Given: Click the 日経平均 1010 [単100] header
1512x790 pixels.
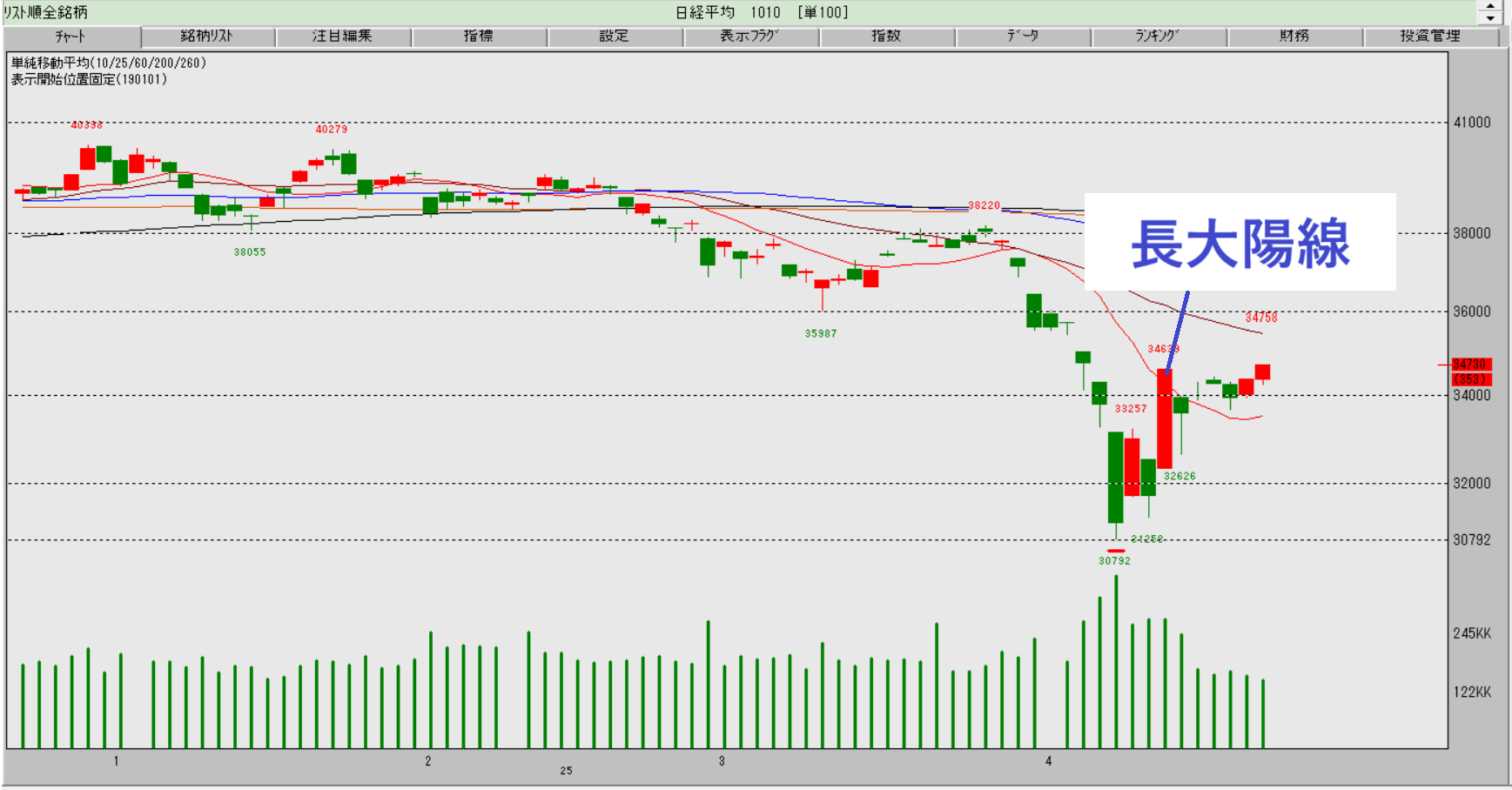Looking at the screenshot, I should 762,13.
